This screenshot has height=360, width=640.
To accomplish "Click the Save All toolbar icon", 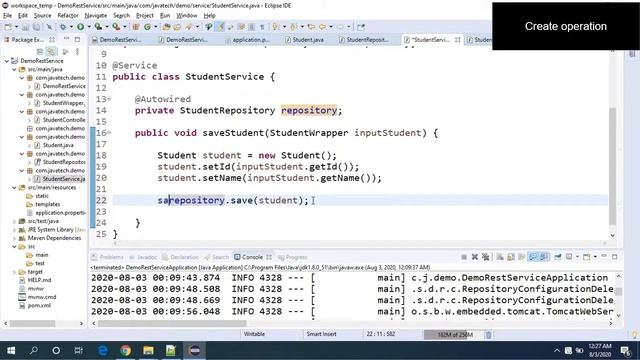I will tap(36, 27).
